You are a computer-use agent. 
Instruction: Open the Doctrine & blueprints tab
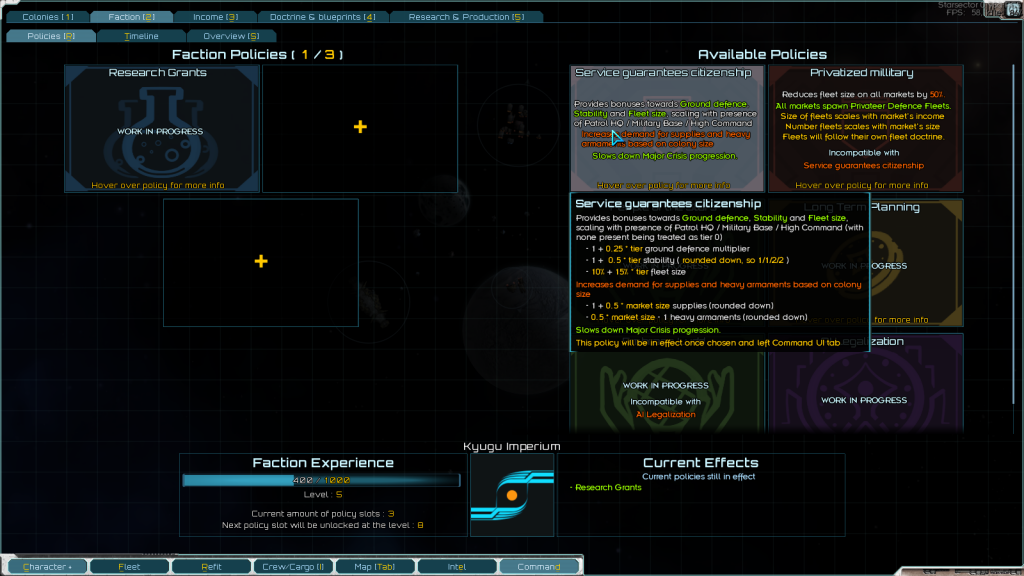coord(322,17)
